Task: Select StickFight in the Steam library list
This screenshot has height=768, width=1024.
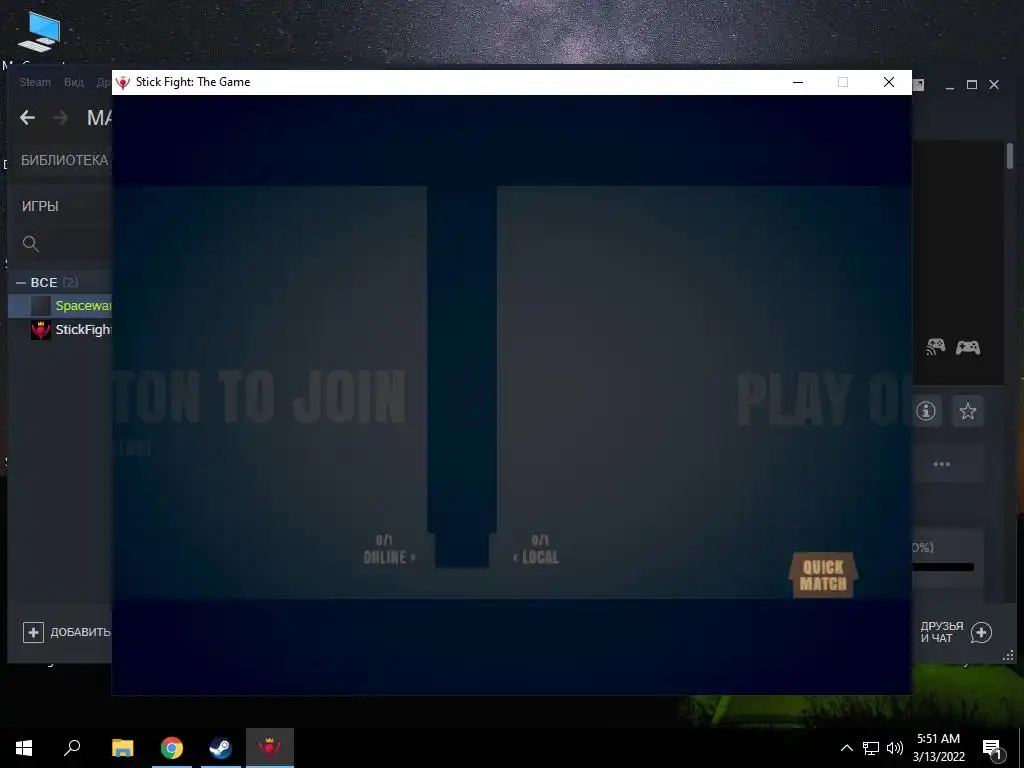Action: (60, 329)
